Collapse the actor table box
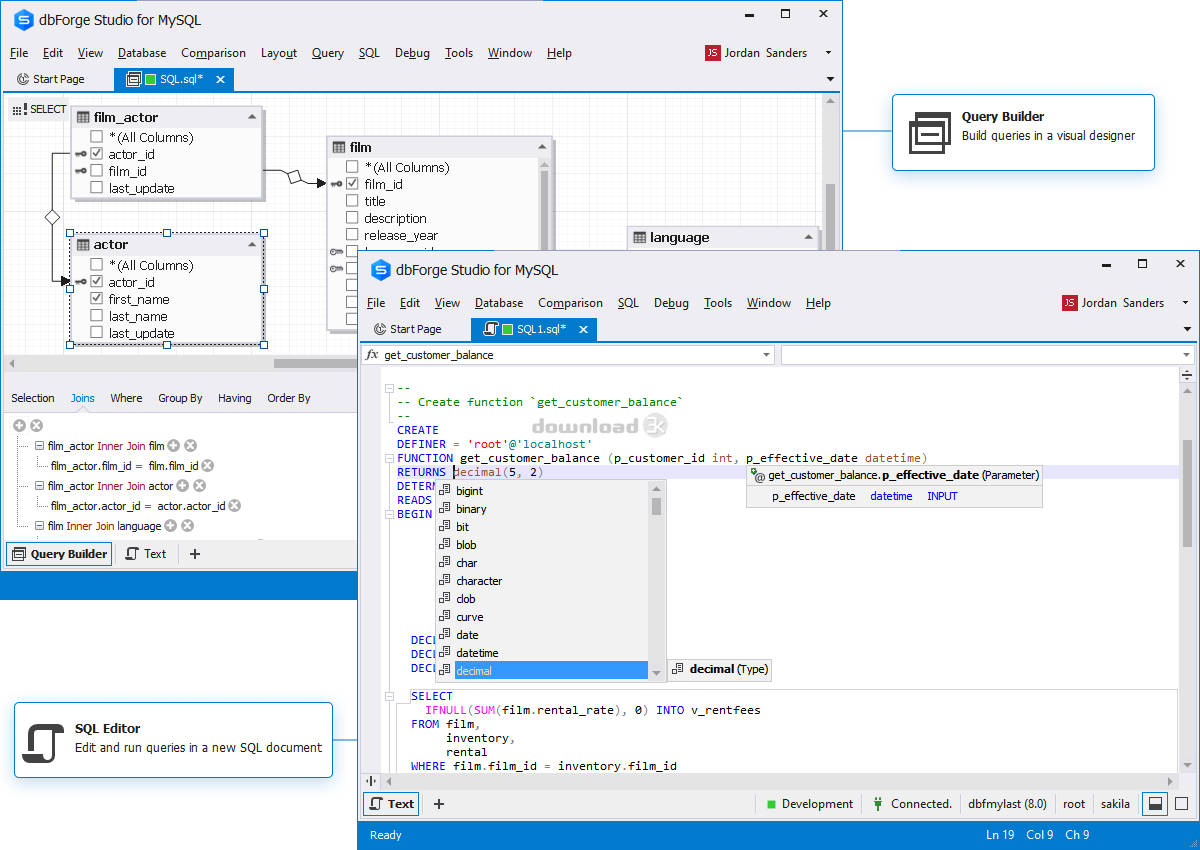Screen dimensions: 1200x850 252,244
